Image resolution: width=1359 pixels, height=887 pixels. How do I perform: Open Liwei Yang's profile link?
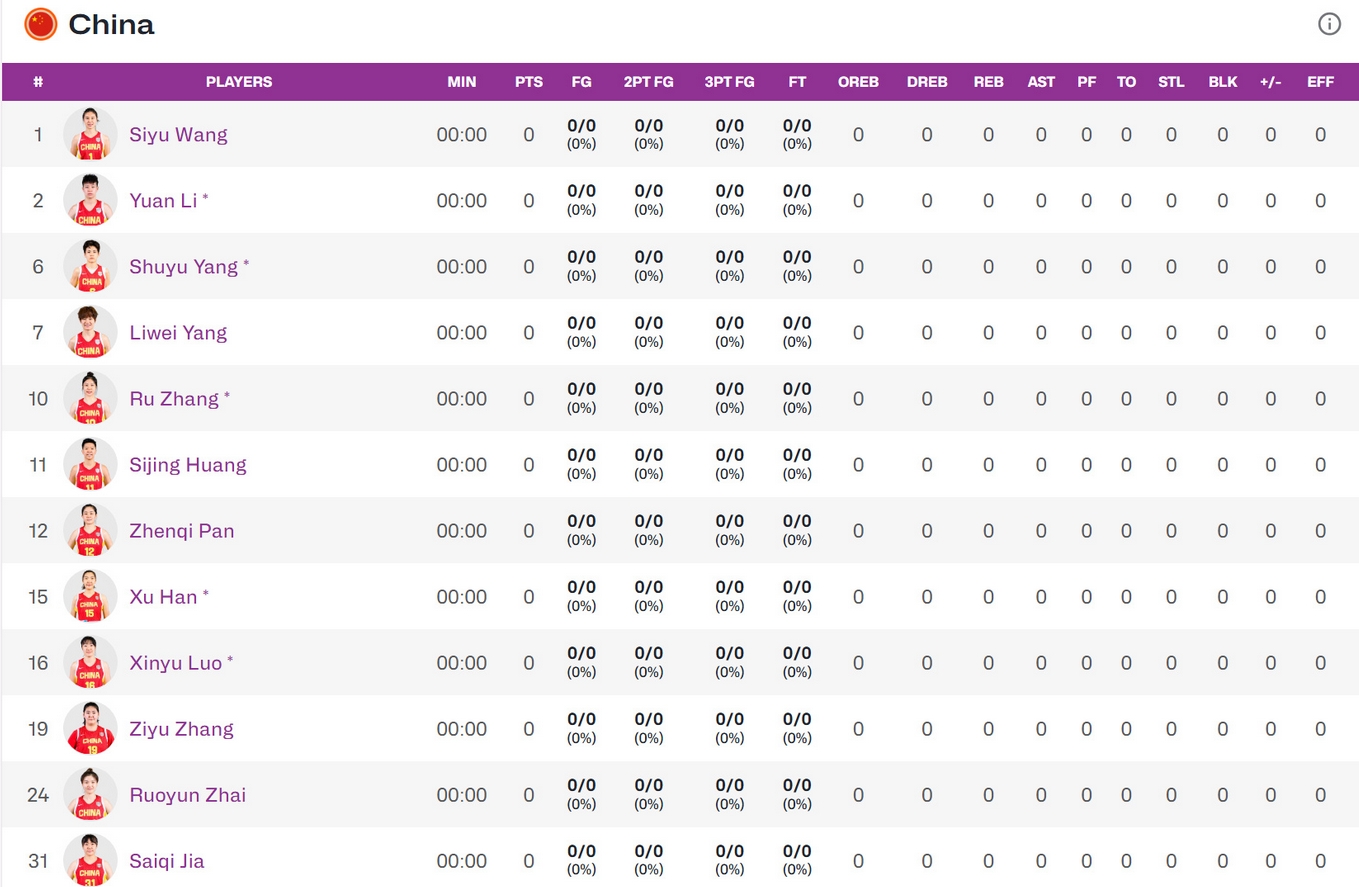tap(178, 332)
